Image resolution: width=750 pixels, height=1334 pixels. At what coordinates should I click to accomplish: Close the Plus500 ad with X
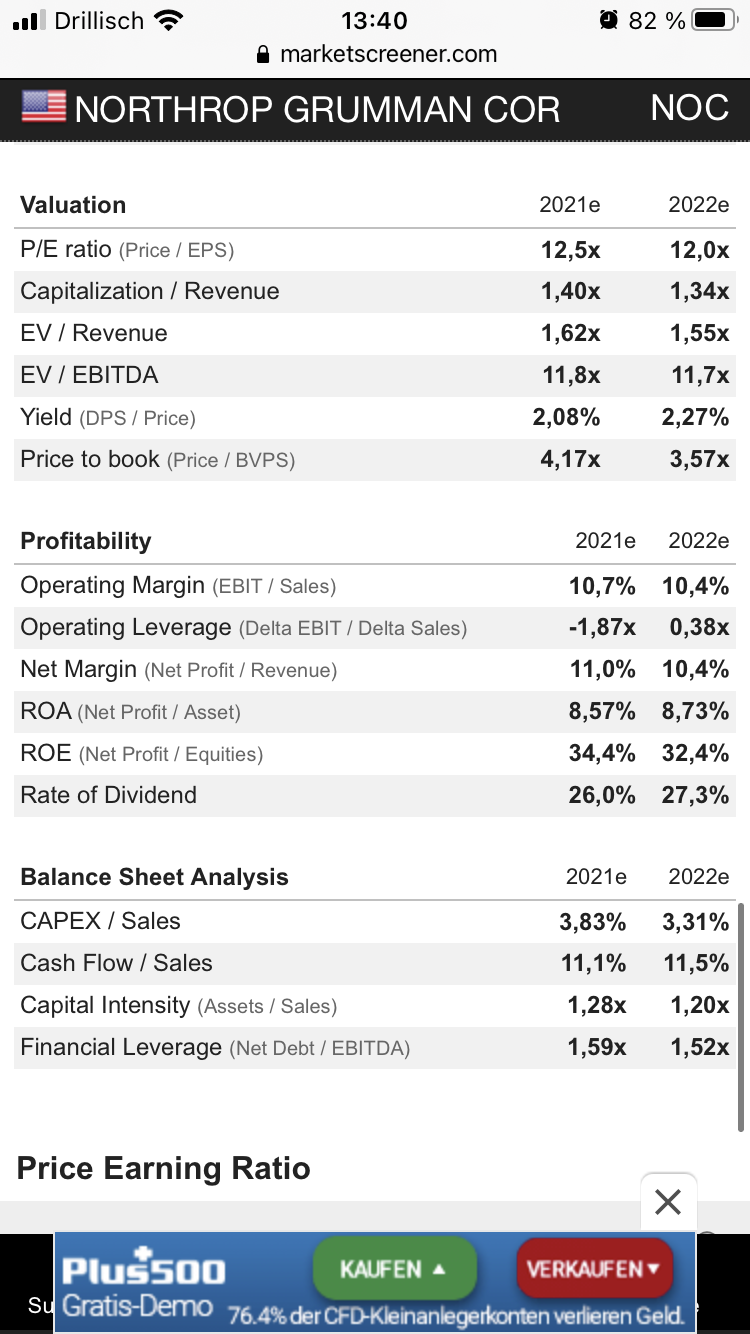coord(668,1202)
